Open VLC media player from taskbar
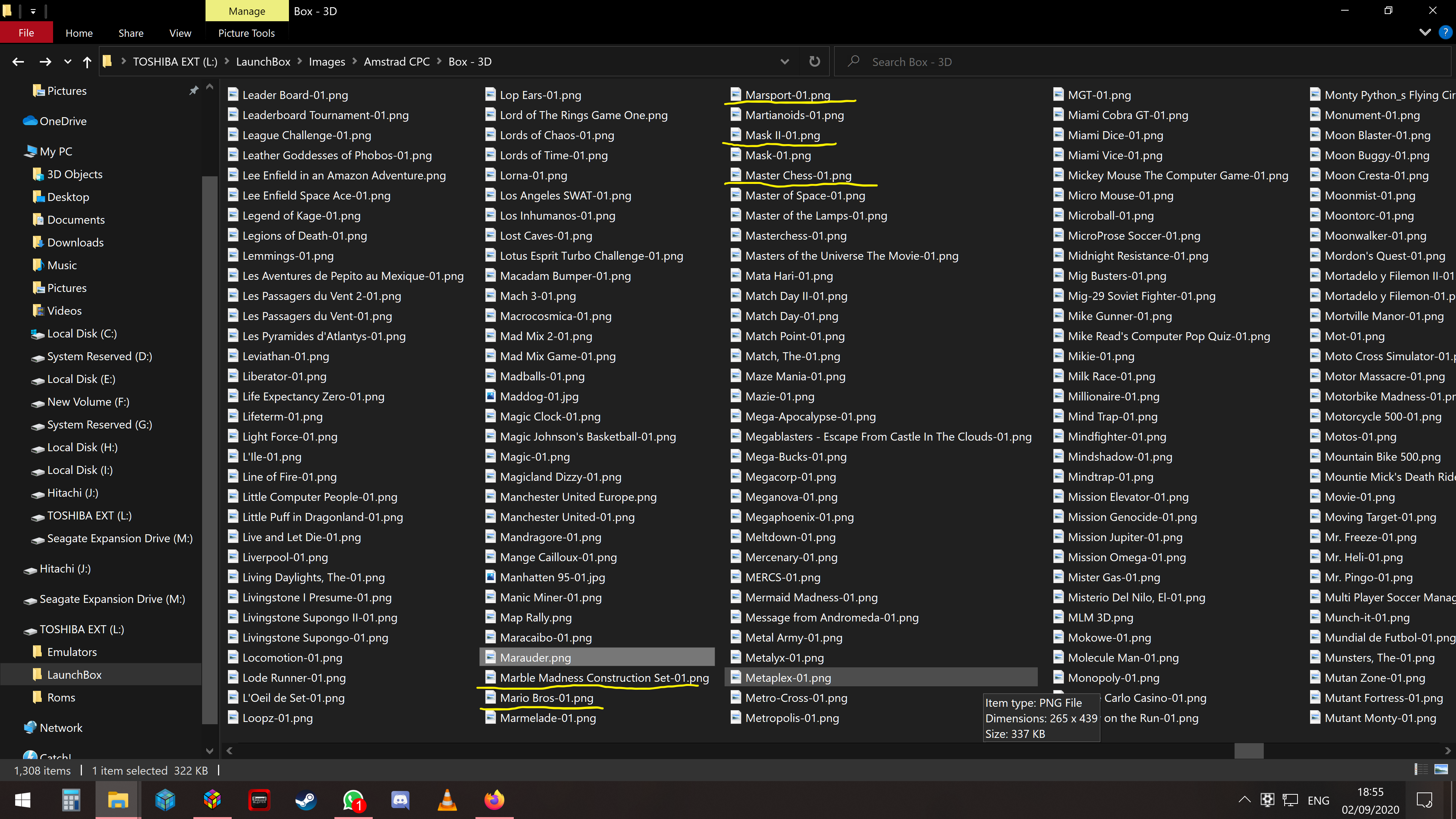This screenshot has width=1456, height=819. 447,800
